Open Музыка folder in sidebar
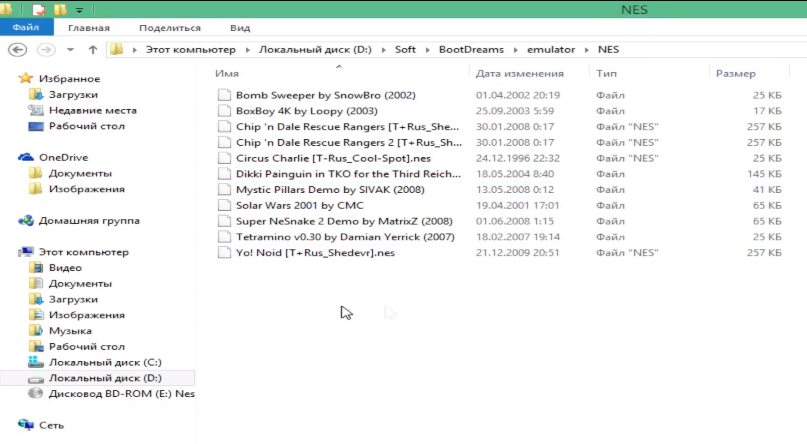 coord(70,331)
